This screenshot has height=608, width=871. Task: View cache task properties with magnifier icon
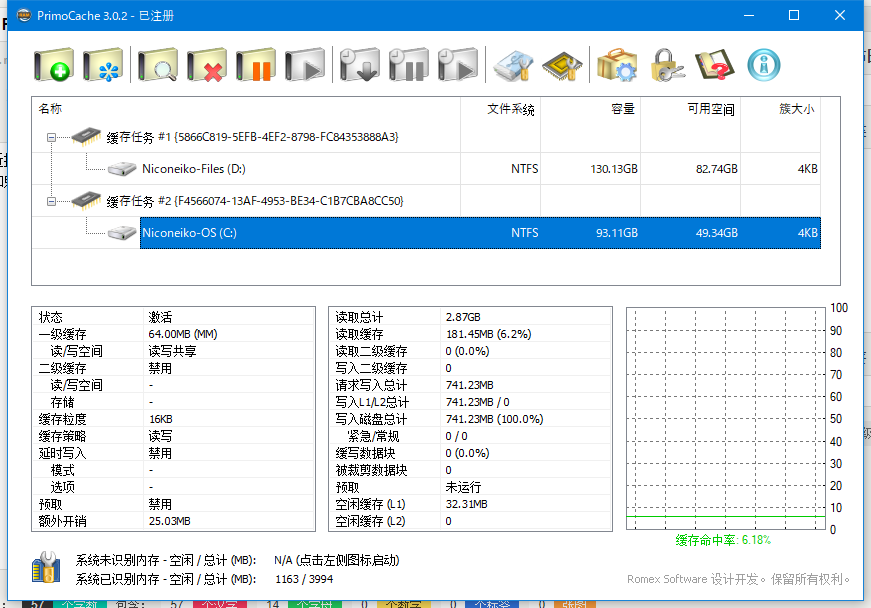pyautogui.click(x=158, y=65)
